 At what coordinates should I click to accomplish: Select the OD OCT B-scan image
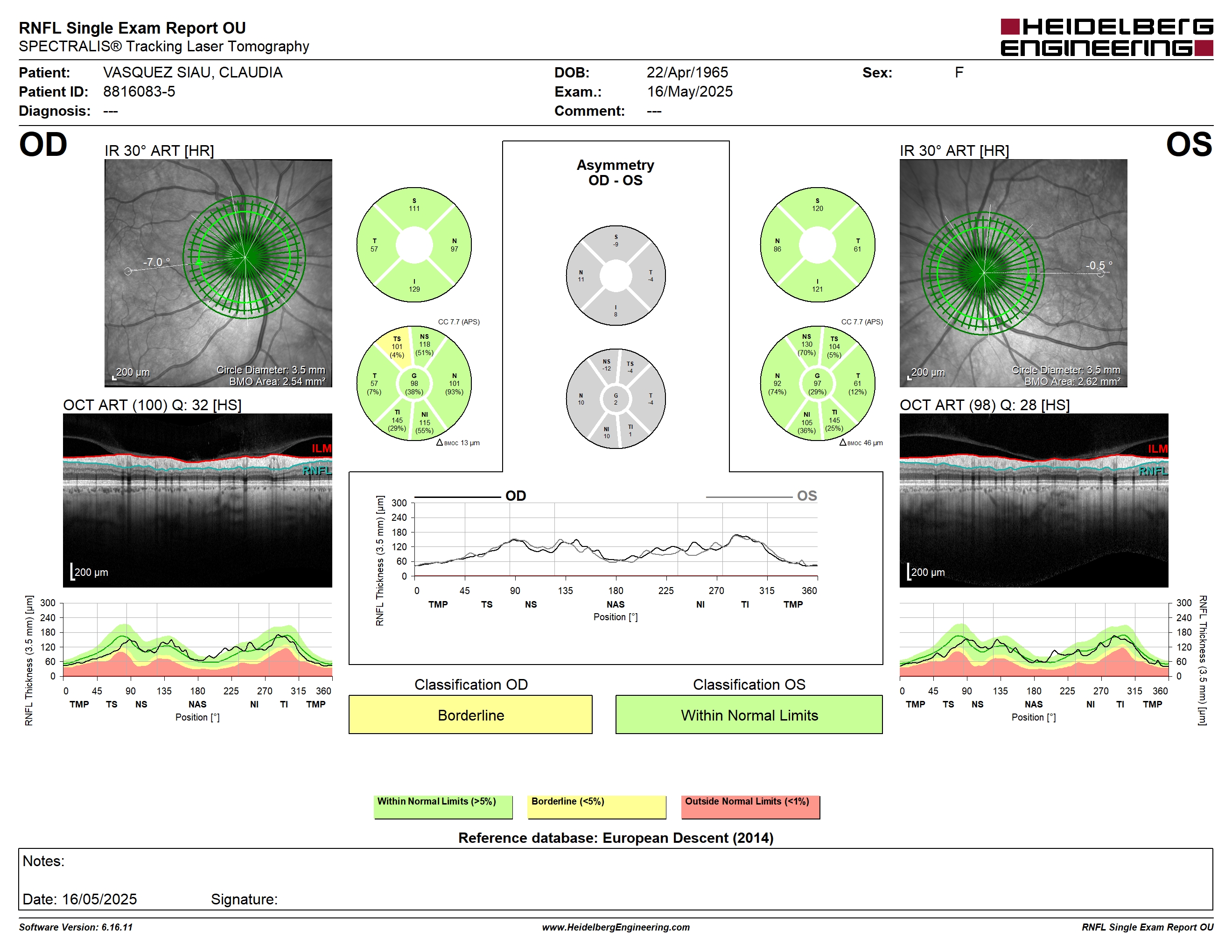click(197, 500)
